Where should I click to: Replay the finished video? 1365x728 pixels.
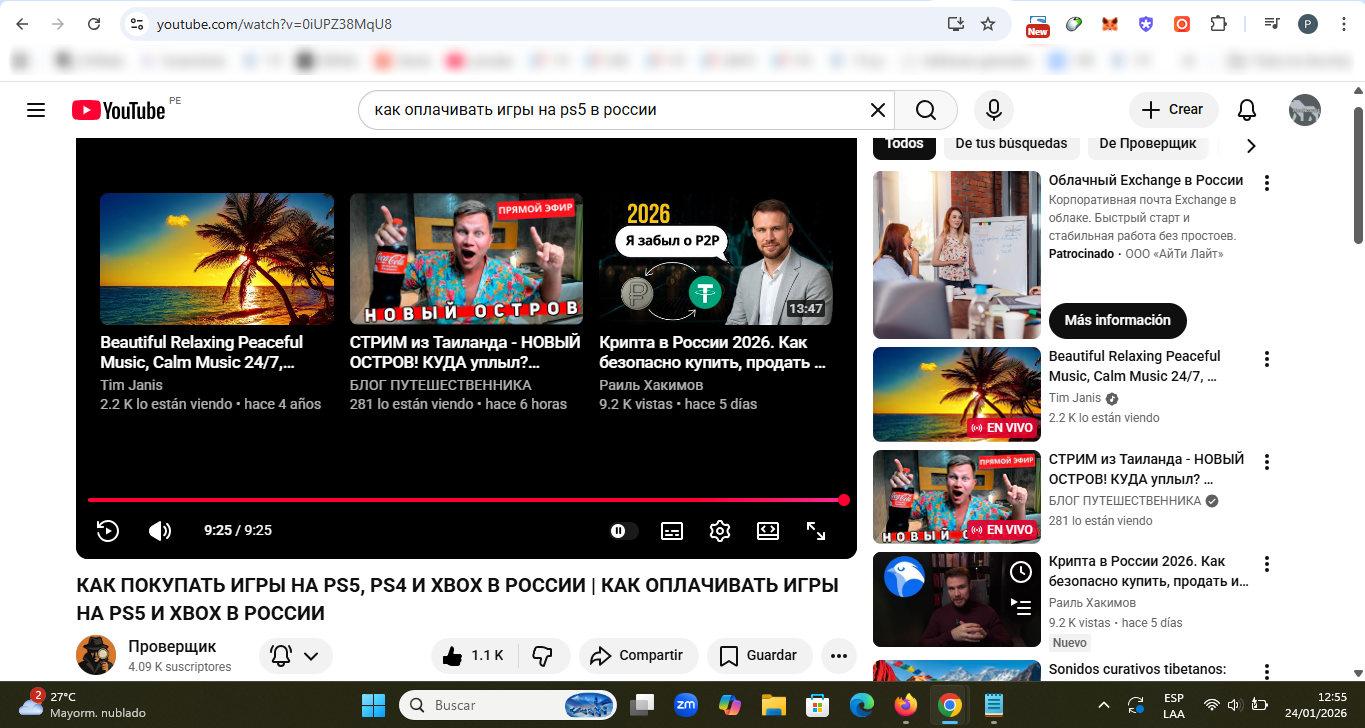click(108, 531)
